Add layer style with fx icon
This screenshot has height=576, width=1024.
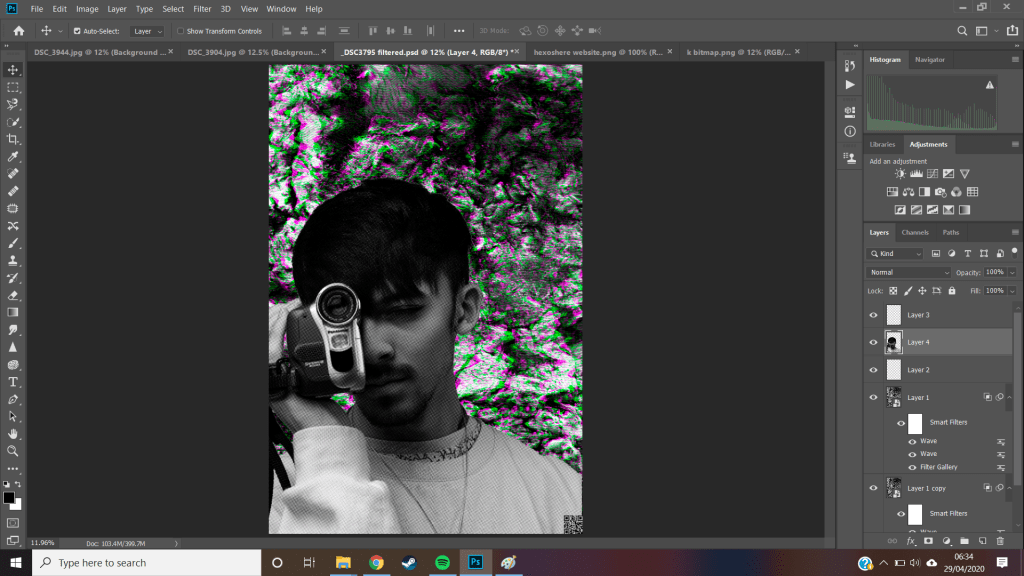tap(910, 541)
